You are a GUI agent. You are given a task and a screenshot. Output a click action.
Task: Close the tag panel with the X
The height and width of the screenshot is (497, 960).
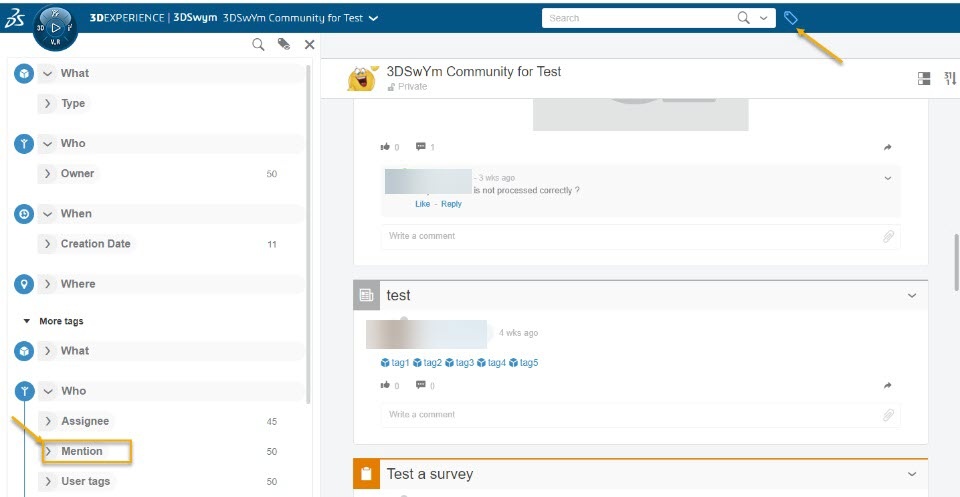point(309,44)
